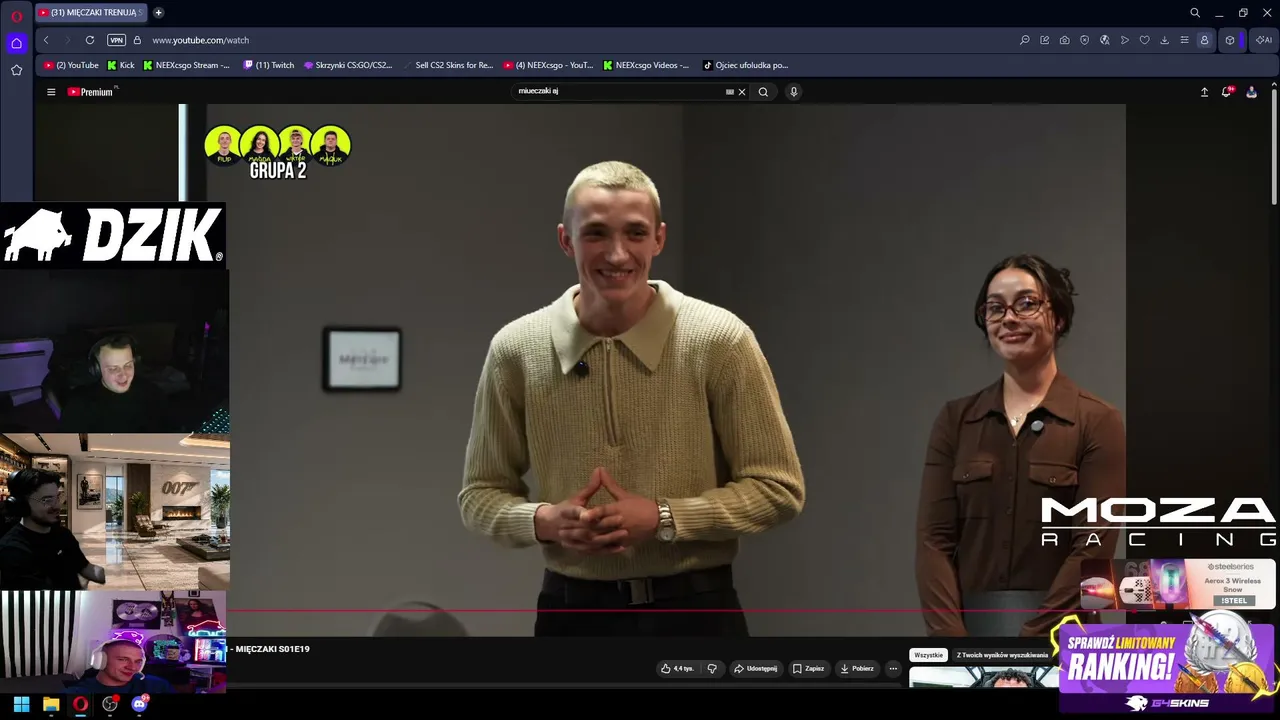Select the Wszystkie filter chip
Screen dimensions: 1280x720
pyautogui.click(x=928, y=655)
